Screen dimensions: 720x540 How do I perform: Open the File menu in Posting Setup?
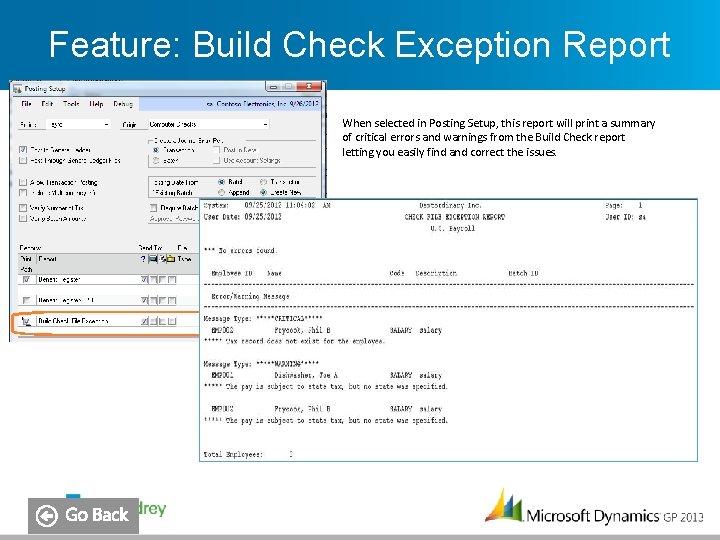tap(26, 104)
